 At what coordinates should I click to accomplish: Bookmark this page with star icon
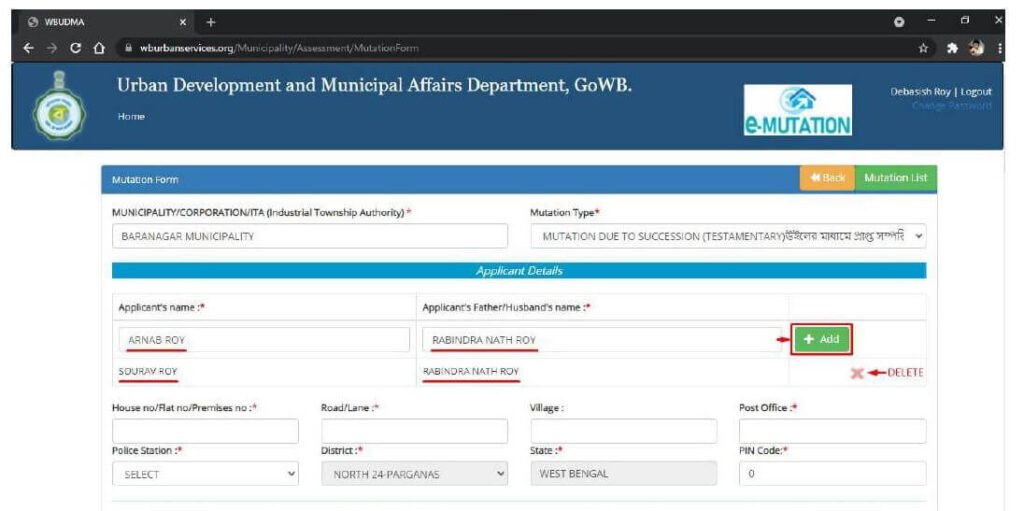(x=923, y=48)
